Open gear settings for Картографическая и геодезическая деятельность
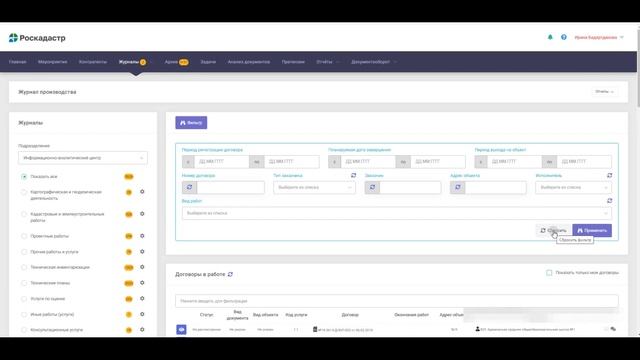The height and width of the screenshot is (360, 640). 142,191
